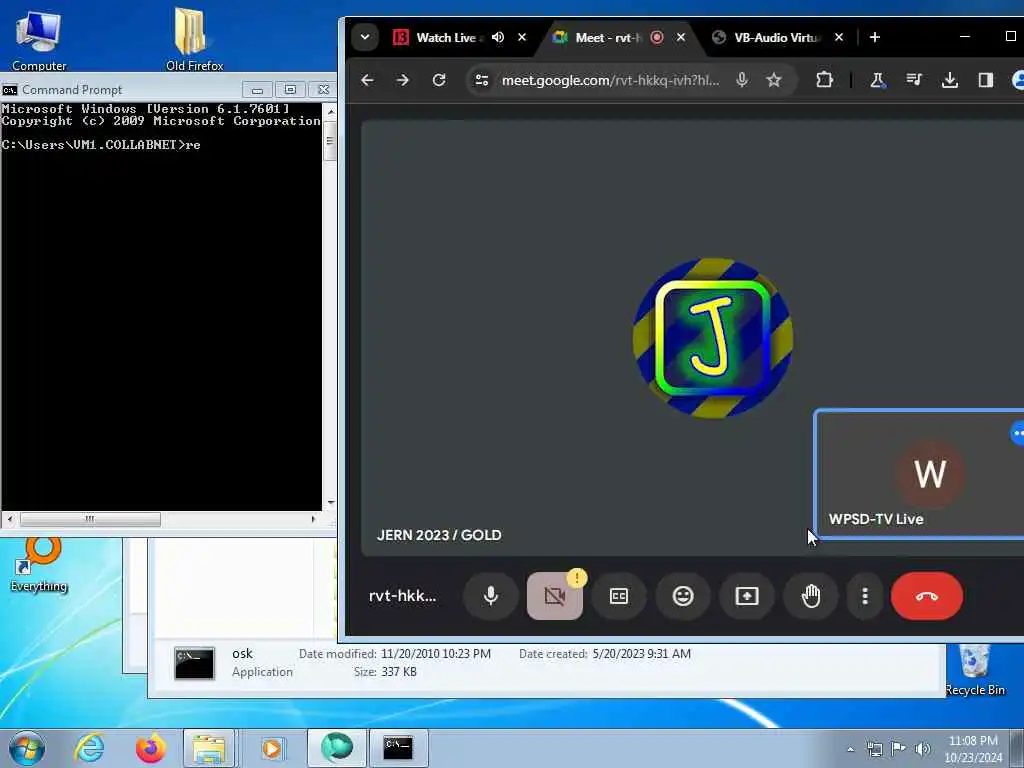The height and width of the screenshot is (768, 1024).
Task: Mute audio on Watch Live tab
Action: [498, 37]
